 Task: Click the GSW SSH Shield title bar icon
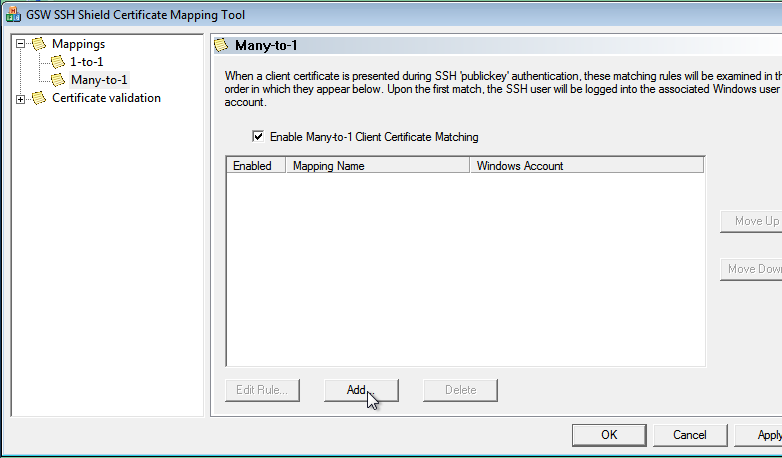pyautogui.click(x=13, y=15)
